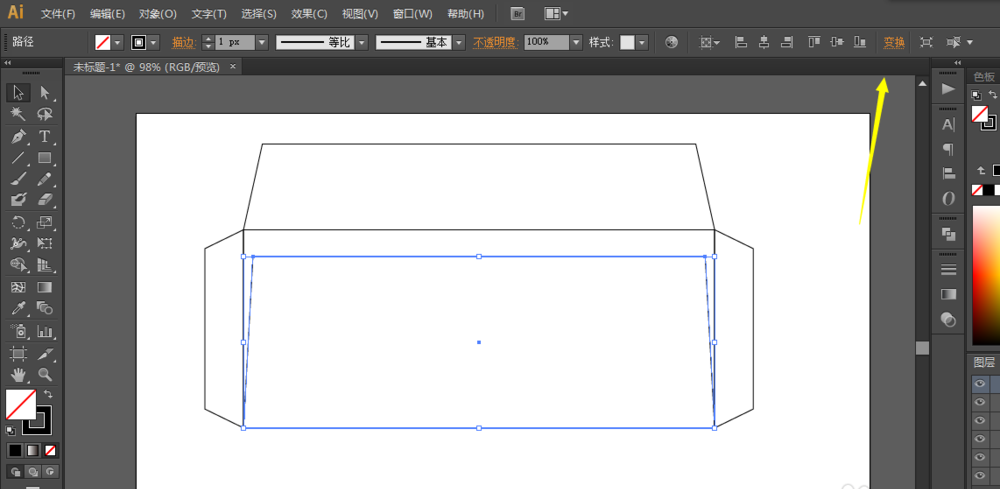Viewport: 1000px width, 489px height.
Task: Choose the Eyedropper tool
Action: (x=18, y=309)
